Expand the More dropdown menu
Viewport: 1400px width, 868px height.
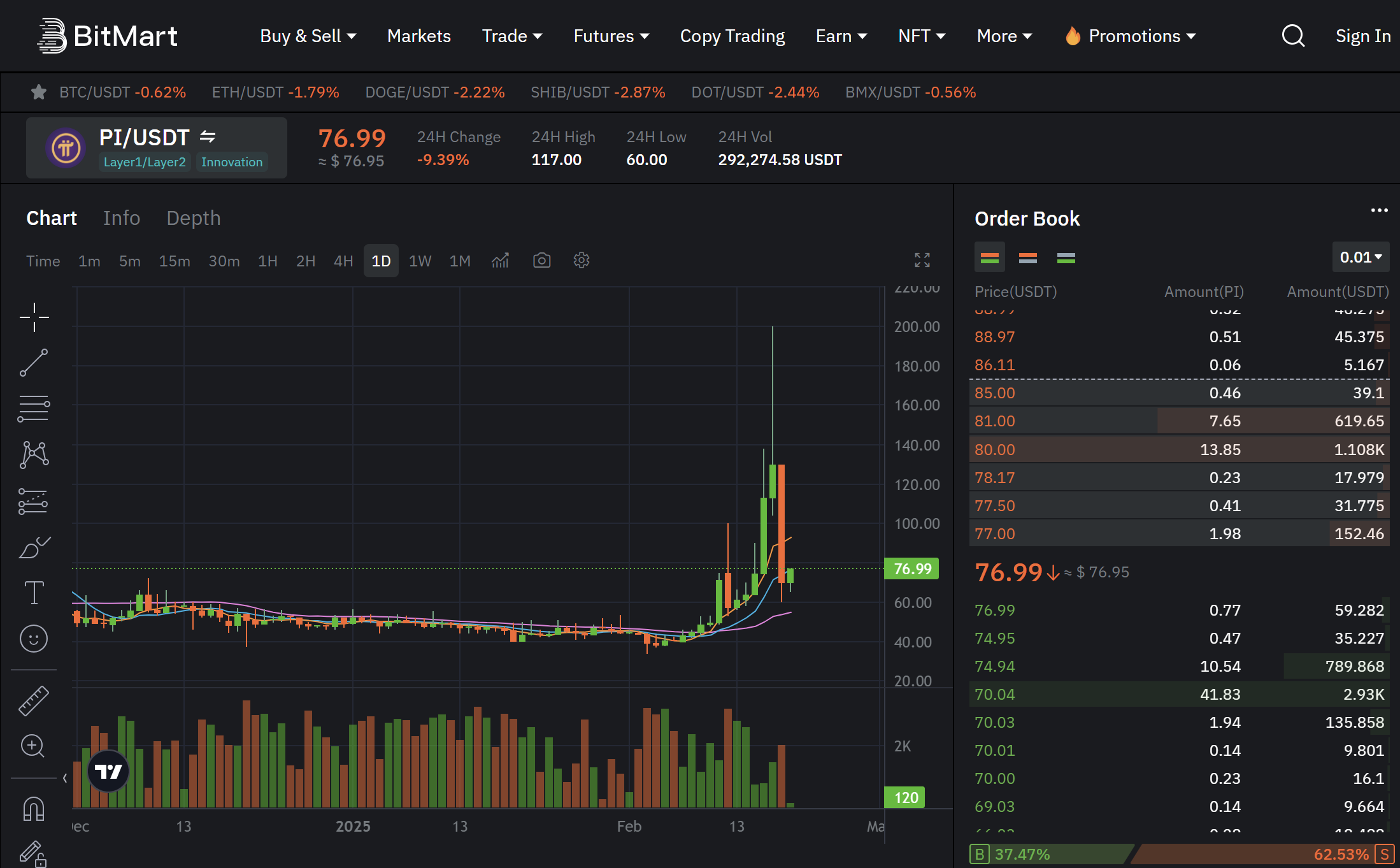[x=1004, y=36]
